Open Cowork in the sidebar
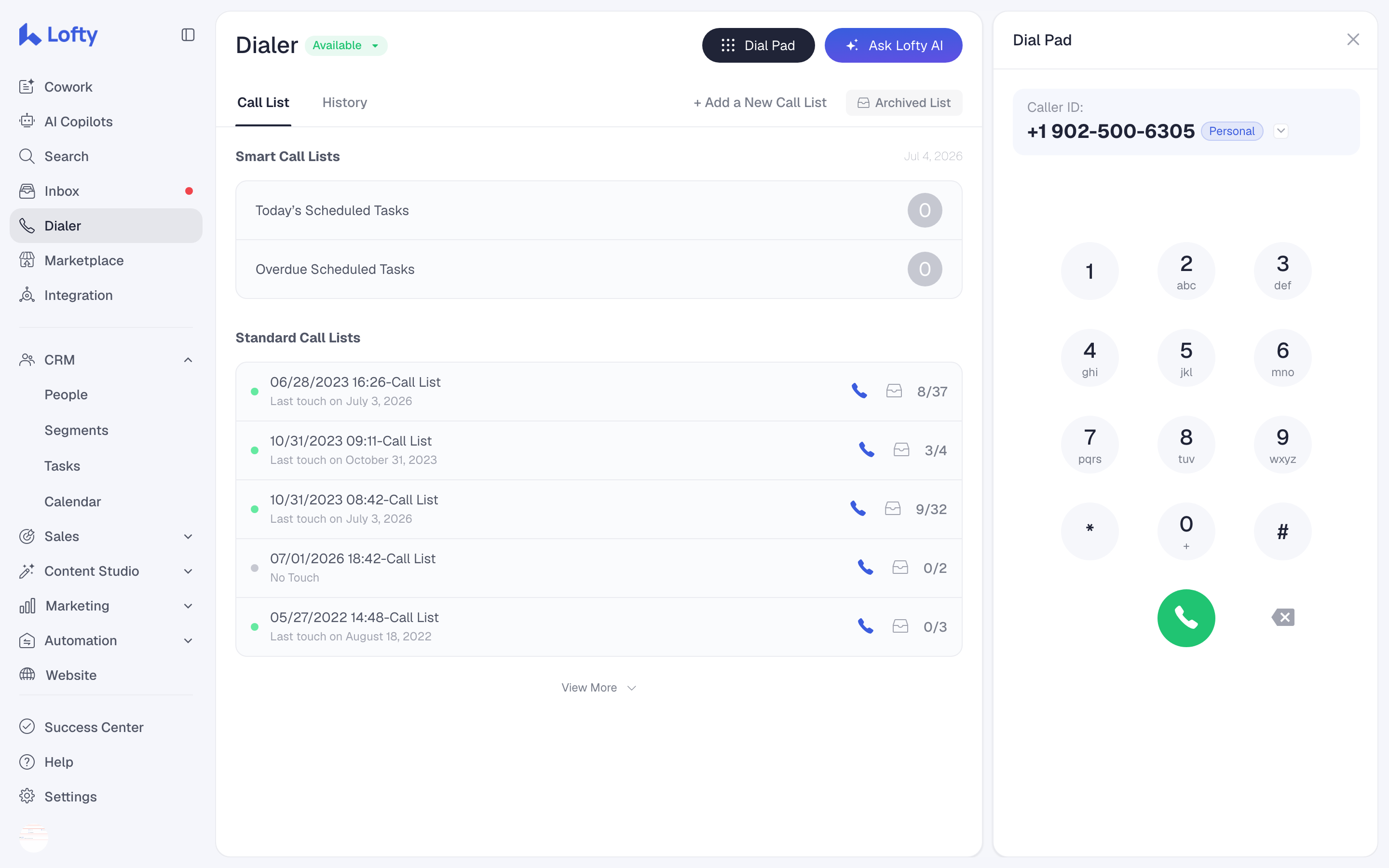Viewport: 1389px width, 868px height. (106, 87)
